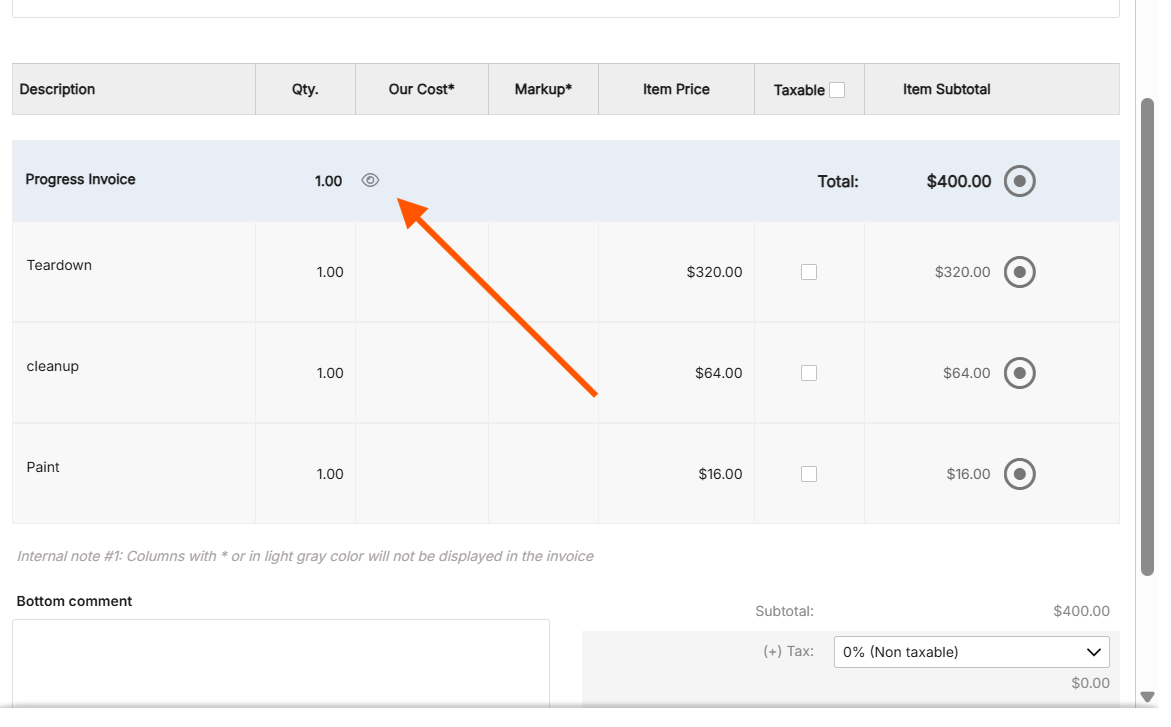Viewport: 1171px width, 727px height.
Task: Click the circle icon in Teardown row
Action: (x=1019, y=272)
